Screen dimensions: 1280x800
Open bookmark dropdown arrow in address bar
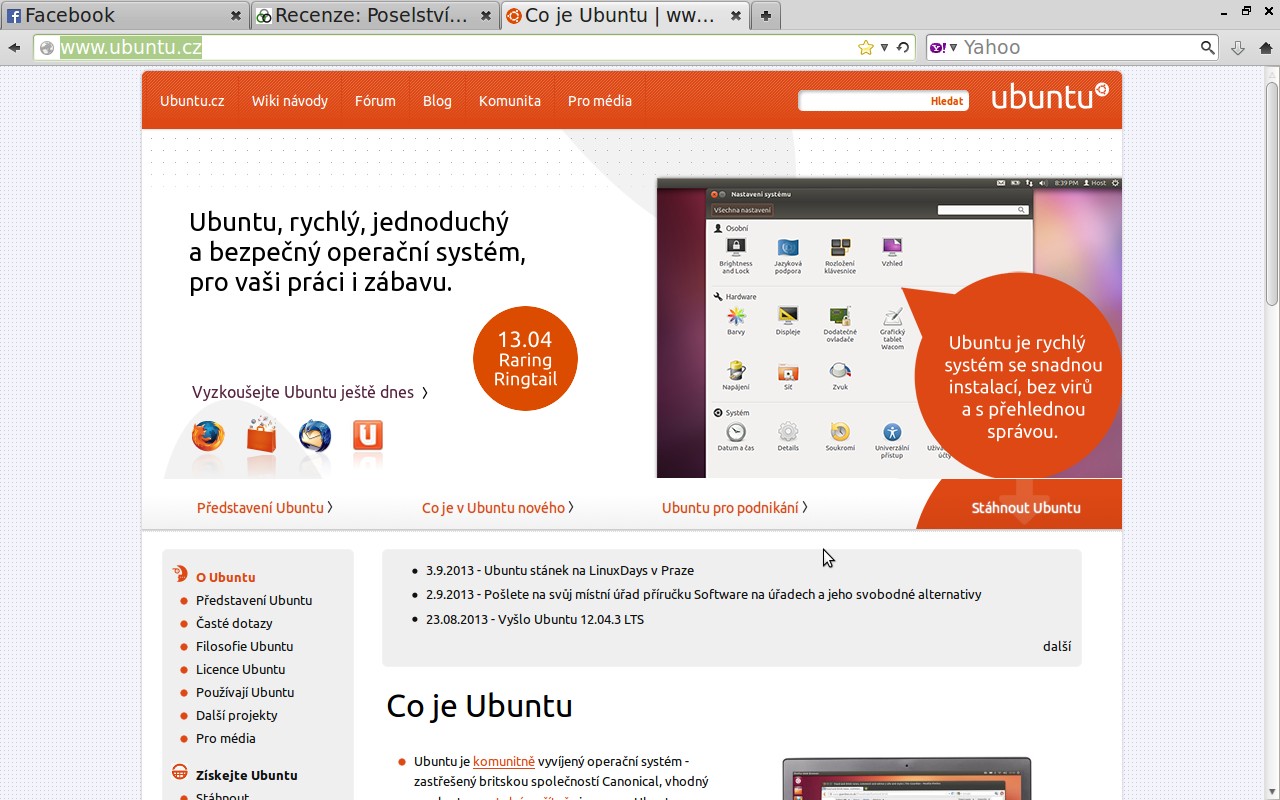click(x=884, y=47)
